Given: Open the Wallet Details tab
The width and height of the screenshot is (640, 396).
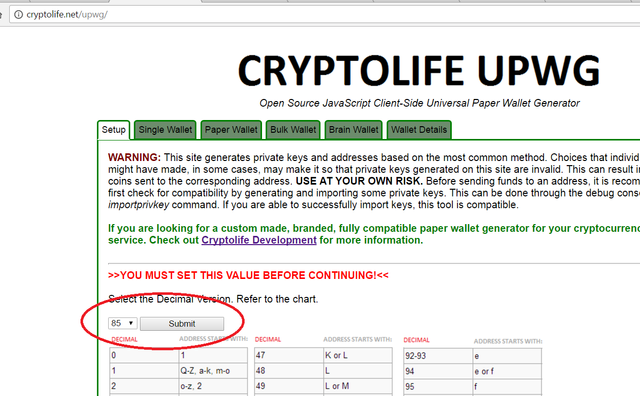Looking at the screenshot, I should click(419, 130).
